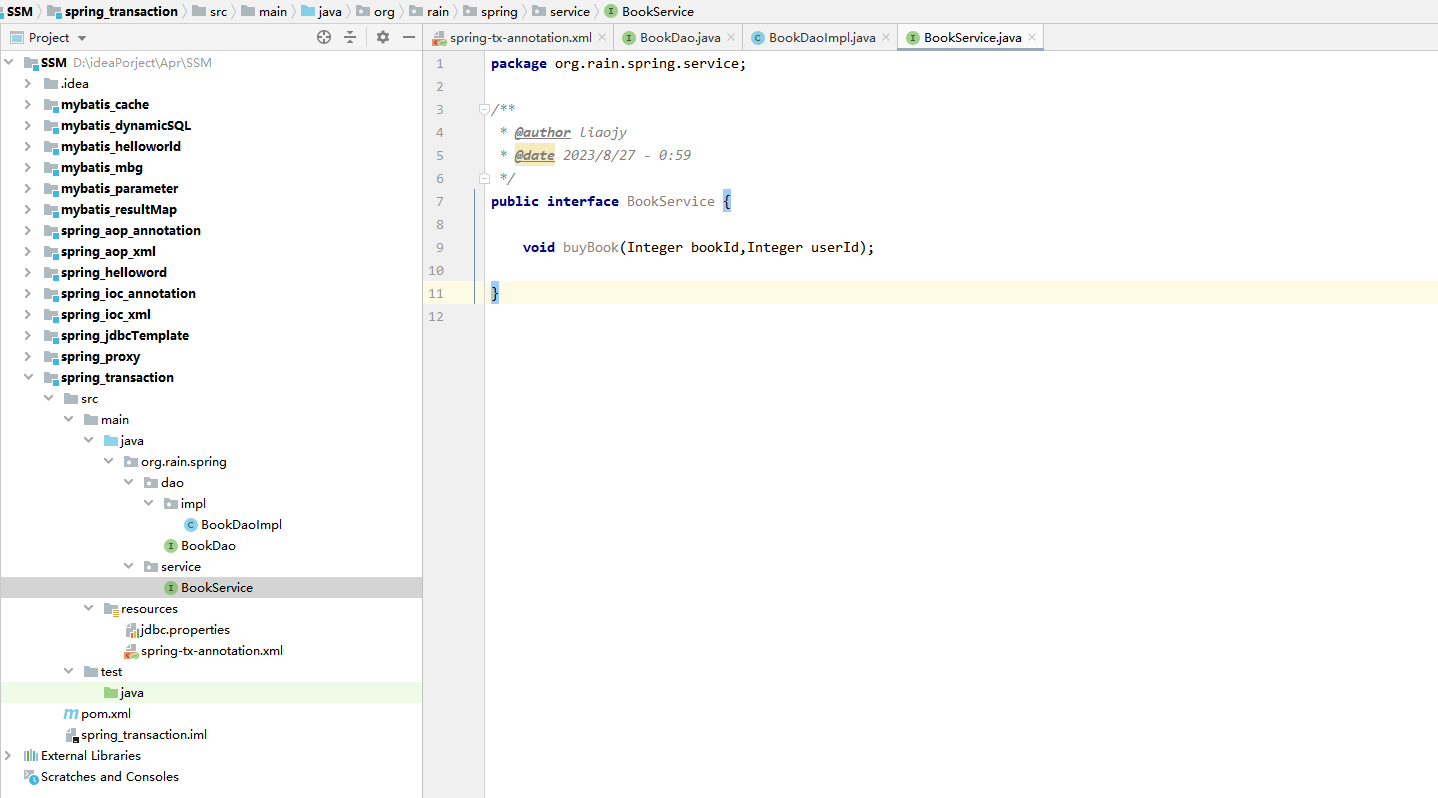Select mybatis_parameter module

coord(119,189)
